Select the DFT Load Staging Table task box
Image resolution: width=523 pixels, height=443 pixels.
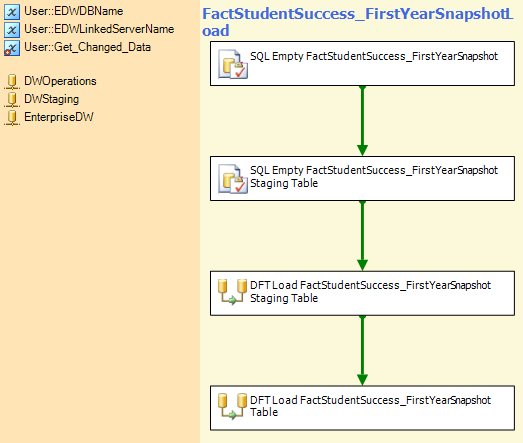click(362, 293)
